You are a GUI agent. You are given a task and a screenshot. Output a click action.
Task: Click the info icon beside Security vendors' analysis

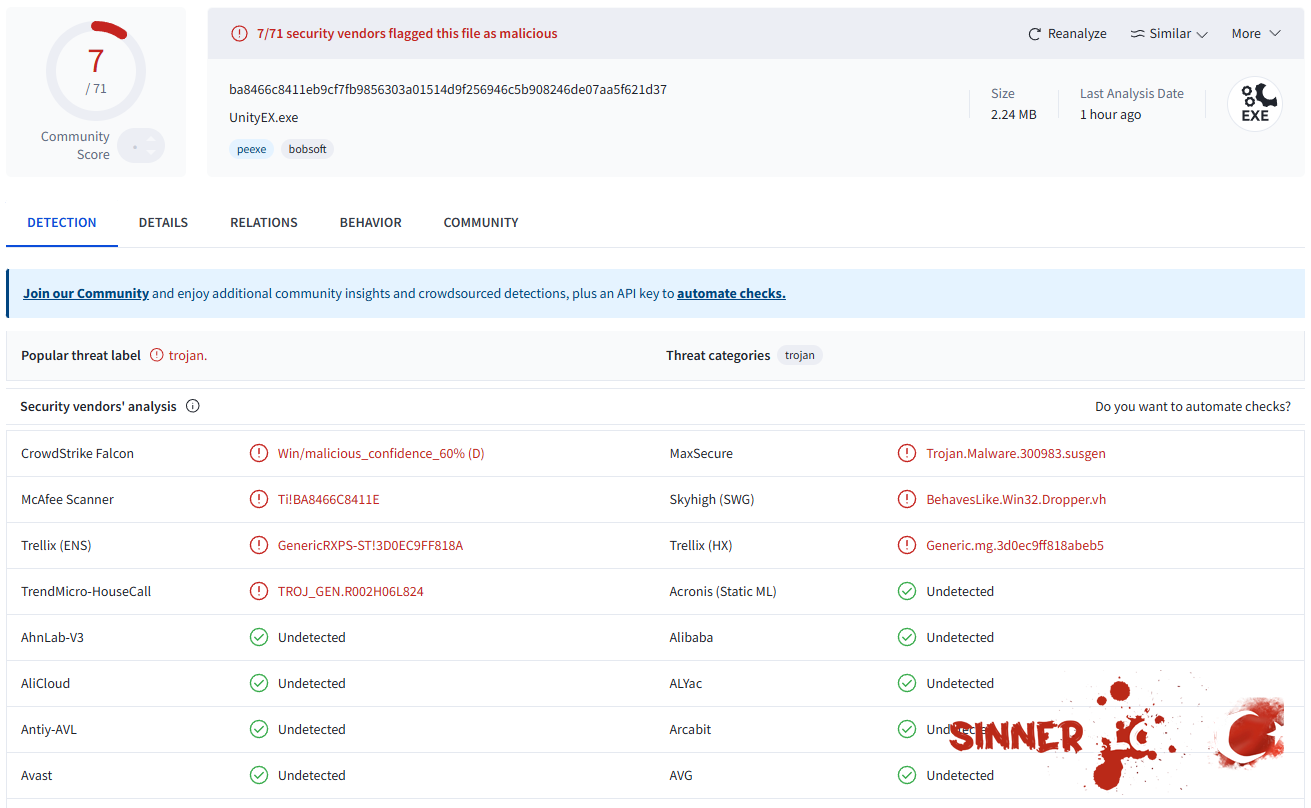193,406
